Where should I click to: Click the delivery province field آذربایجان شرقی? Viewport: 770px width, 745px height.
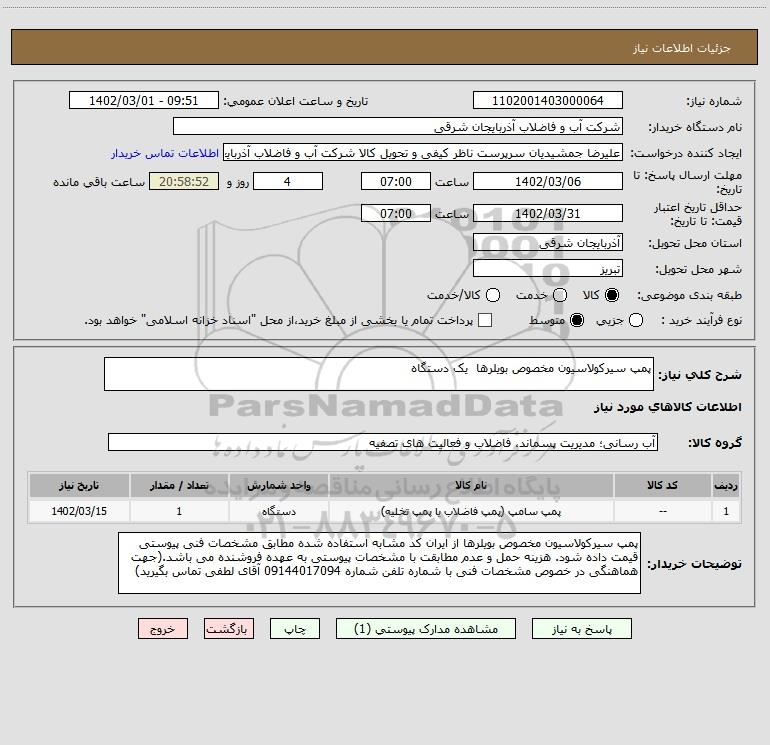point(548,242)
